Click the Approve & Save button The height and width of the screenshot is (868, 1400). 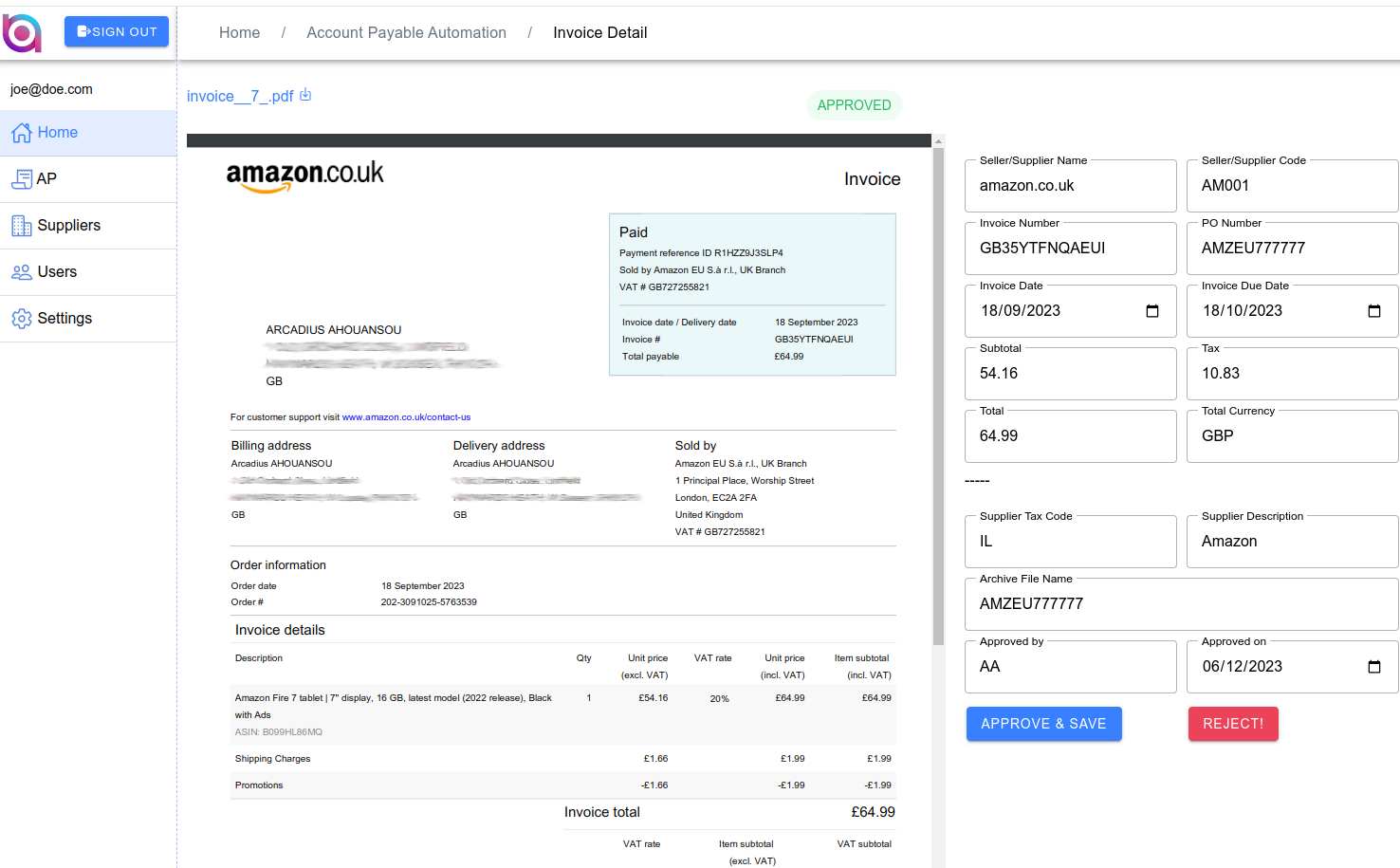tap(1043, 724)
